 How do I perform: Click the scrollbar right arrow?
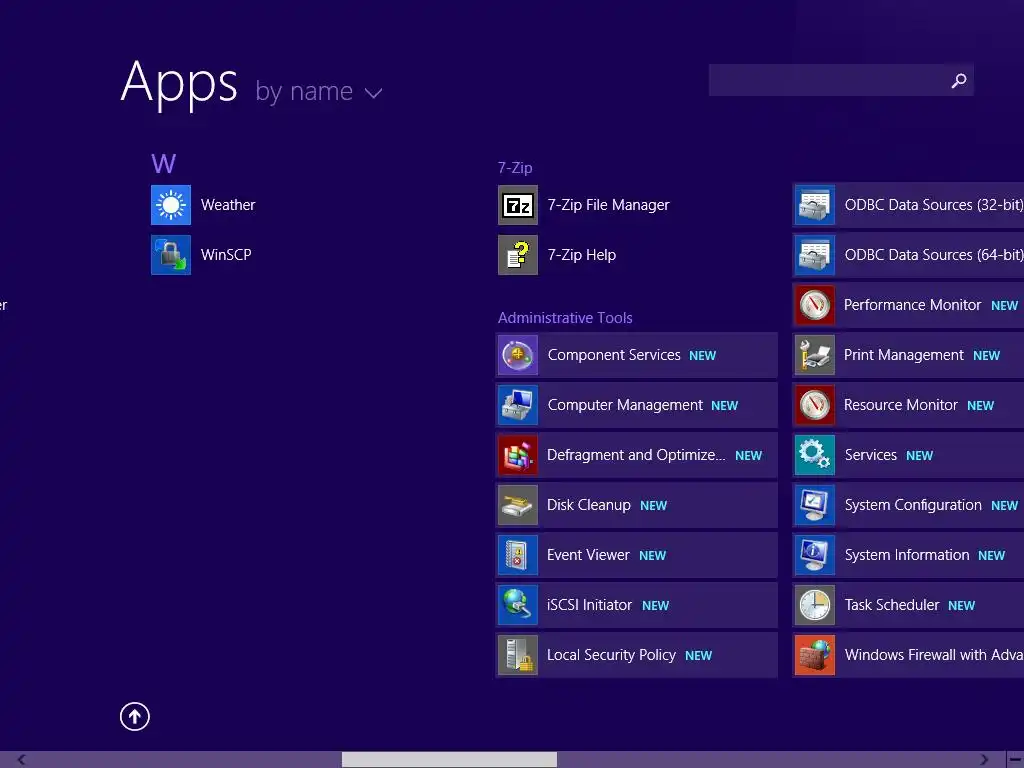tap(984, 760)
